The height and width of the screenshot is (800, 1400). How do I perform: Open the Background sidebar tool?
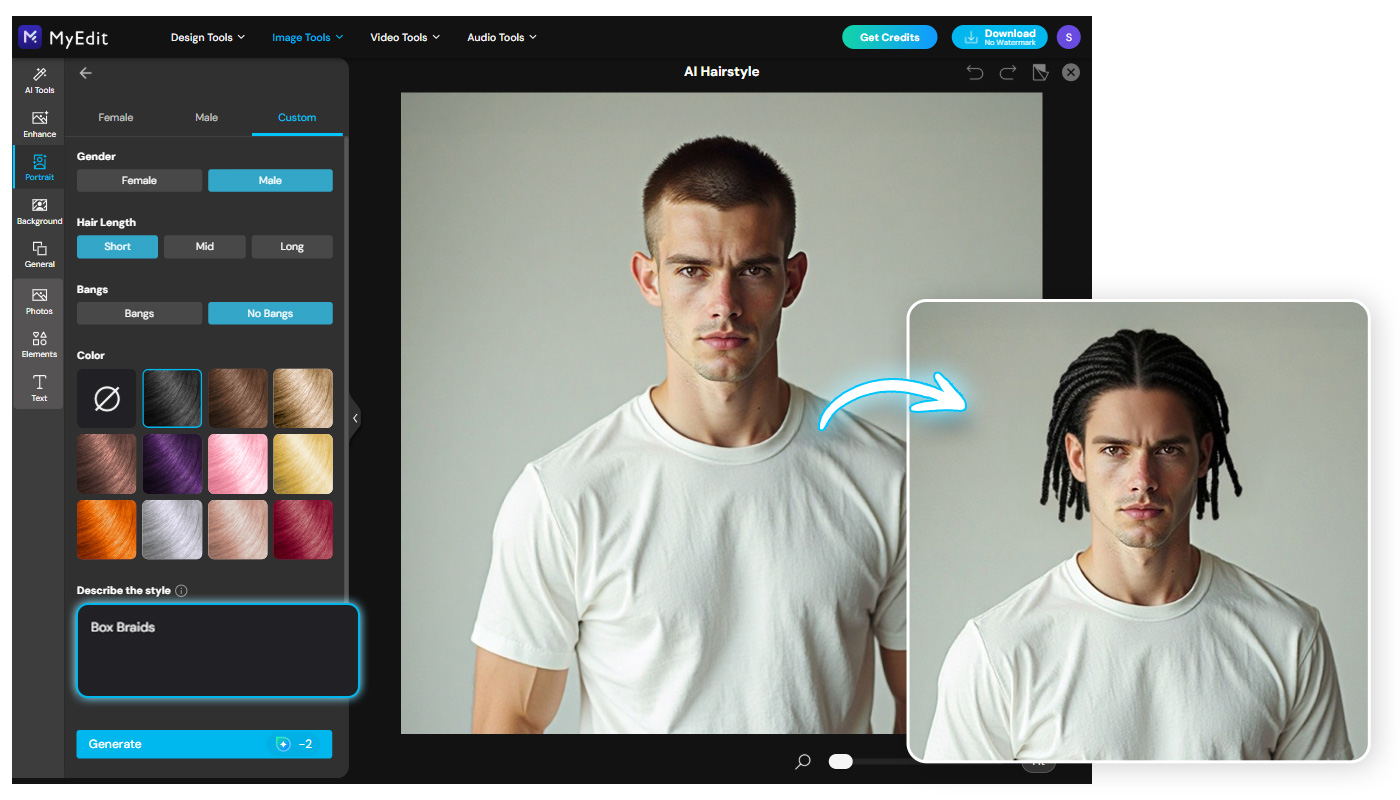click(x=40, y=211)
